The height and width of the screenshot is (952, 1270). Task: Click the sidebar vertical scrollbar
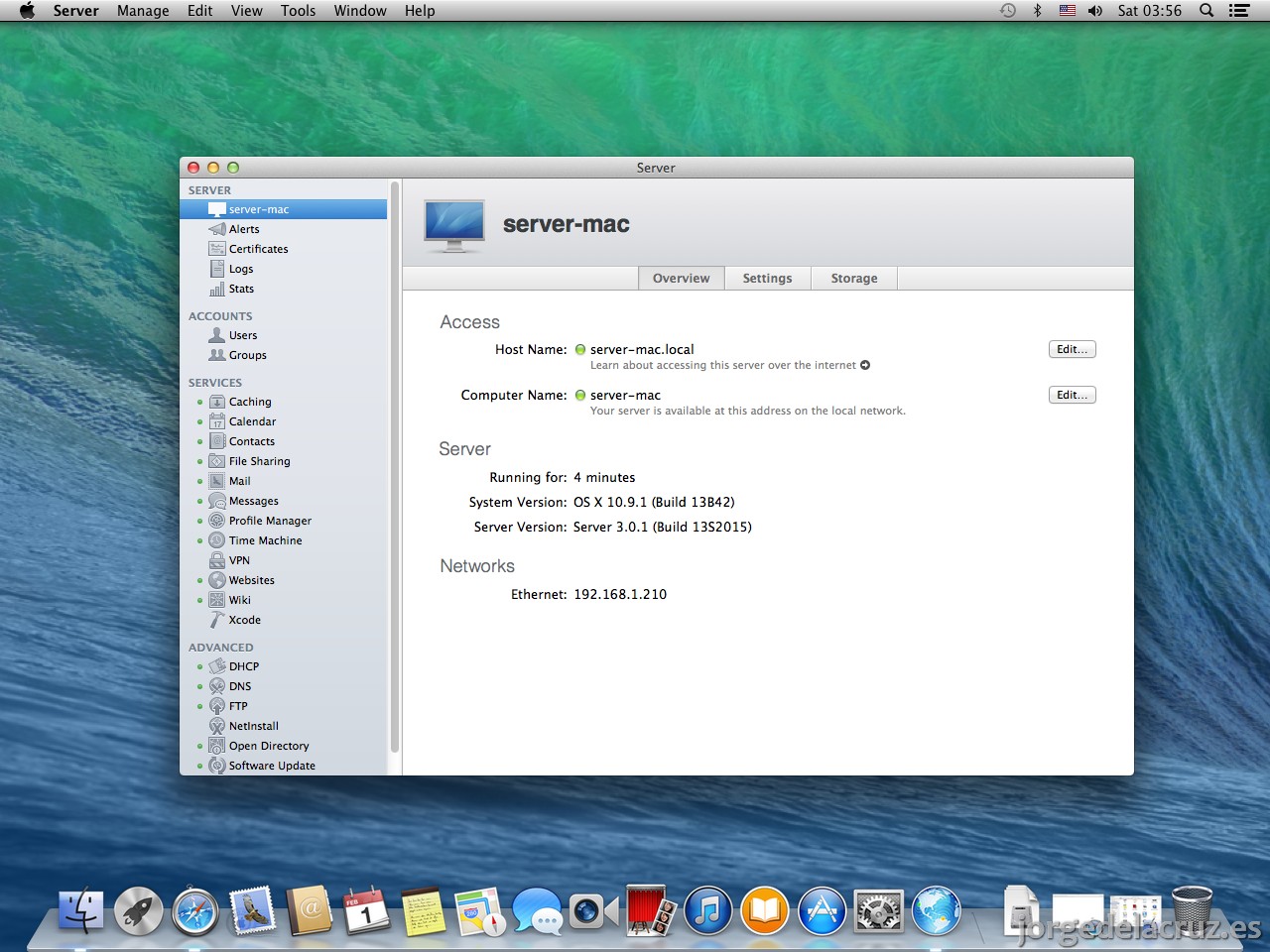(x=395, y=466)
